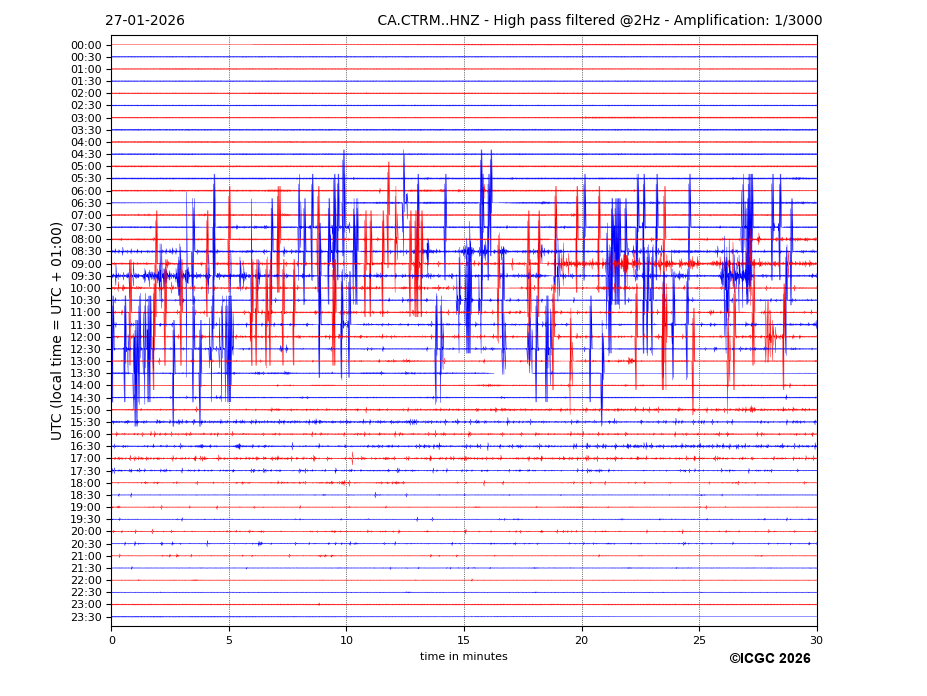Screen dimensions: 927x696
Task: Click the 'time in minutes' axis label
Action: click(463, 657)
